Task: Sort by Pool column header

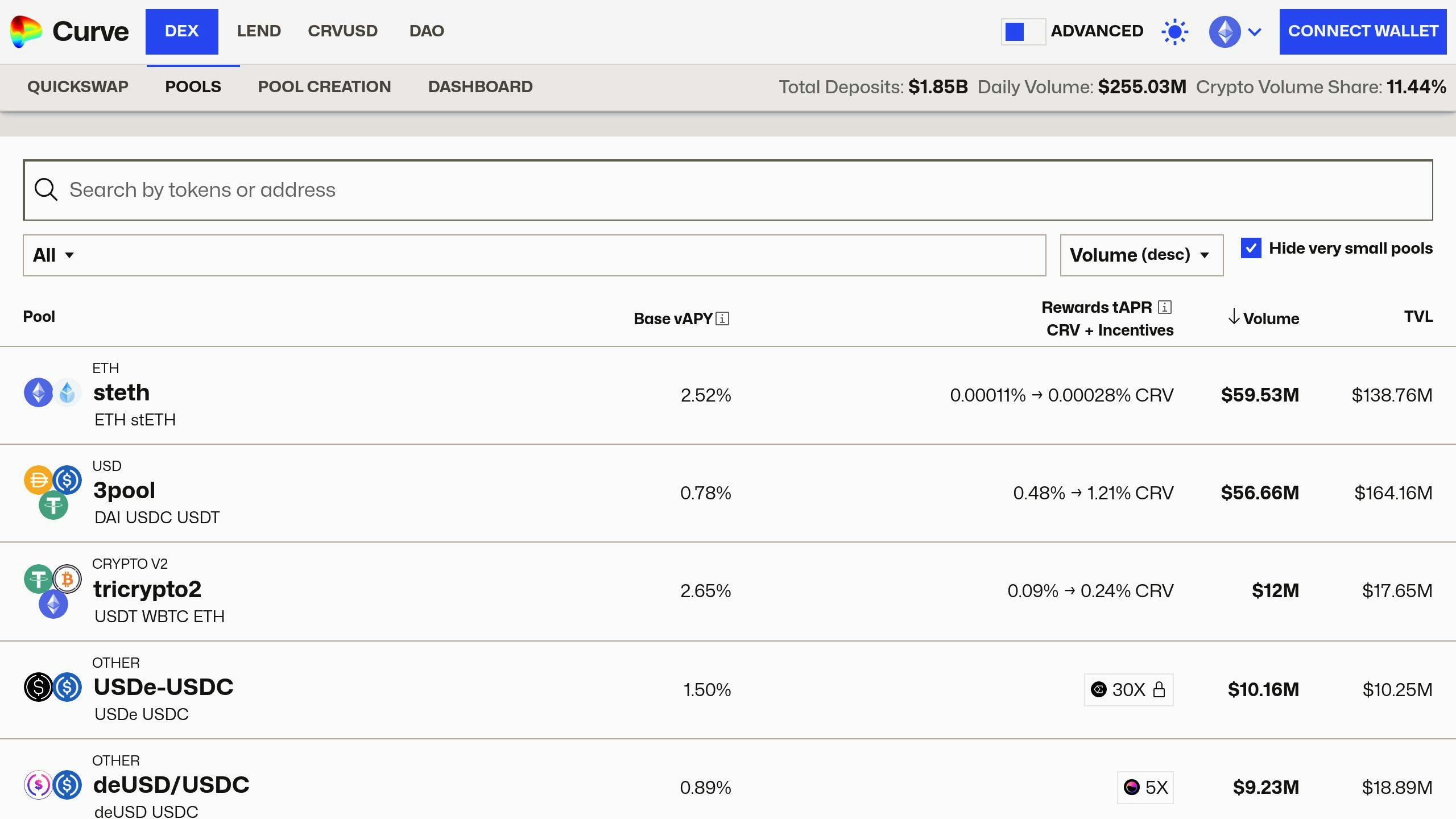Action: [x=39, y=316]
